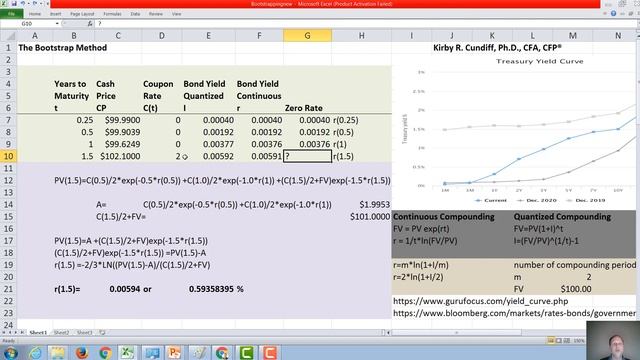Viewport: 640px width, 360px height.
Task: Switch to the Sheet3 tab
Action: [84, 333]
